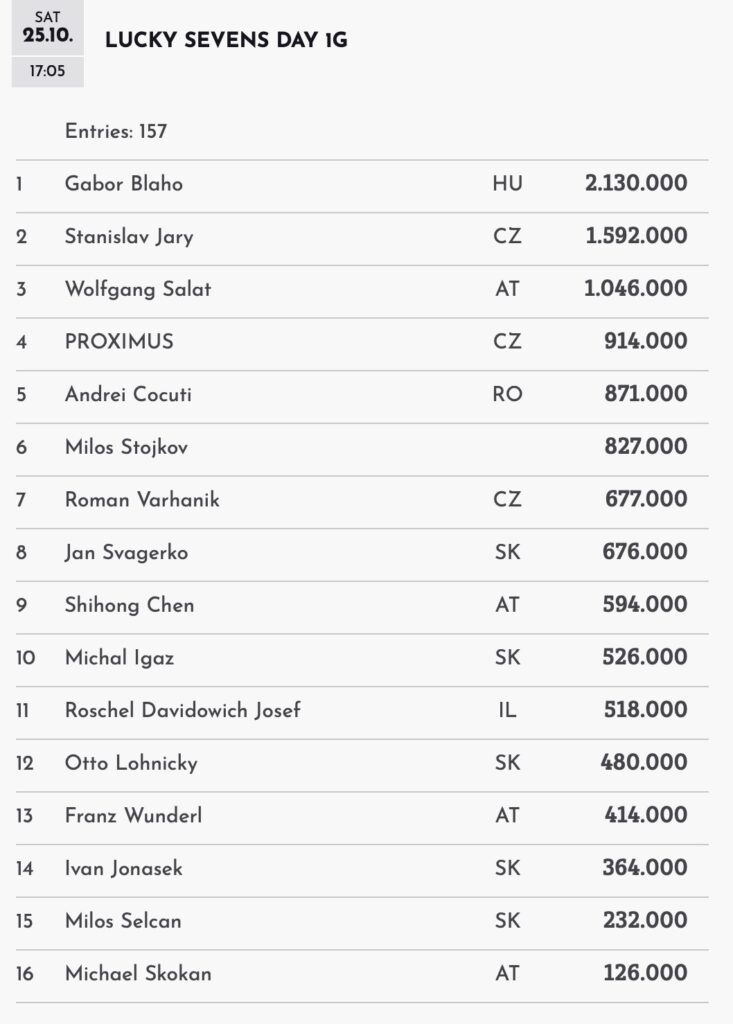Select Michael Skokan at rank 16
733x1024 pixels.
click(x=138, y=973)
